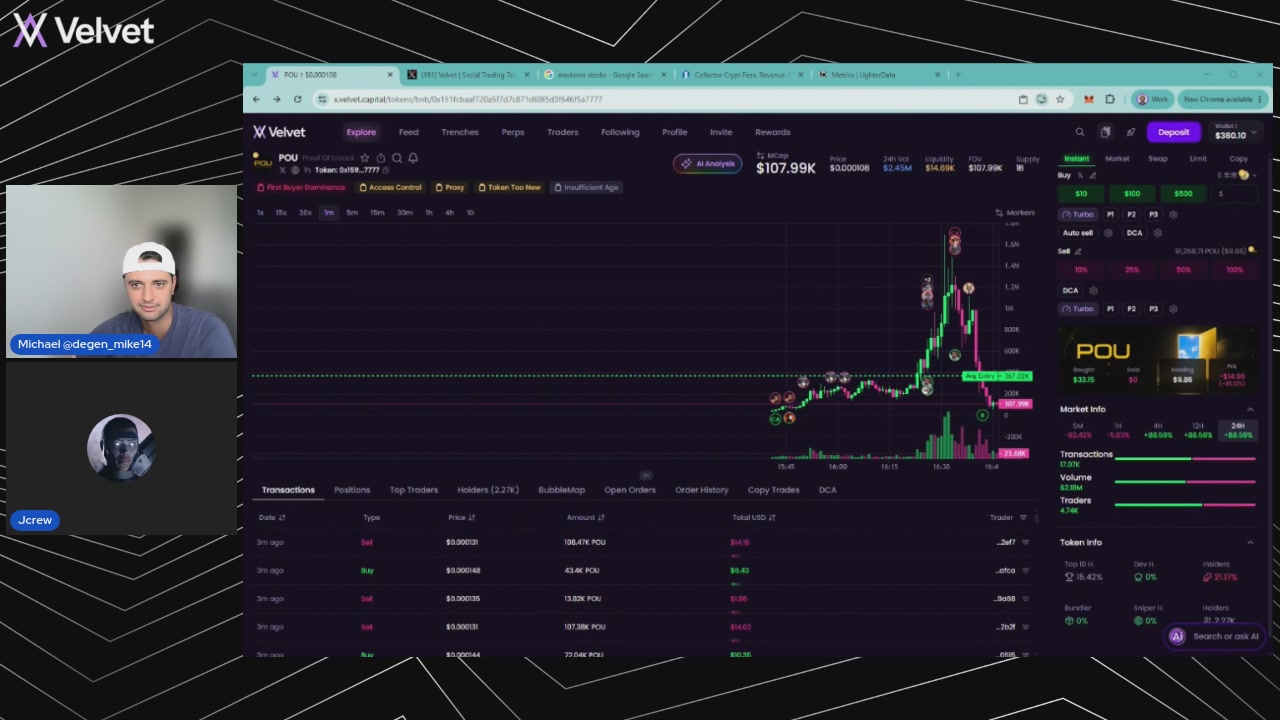The width and height of the screenshot is (1280, 720).
Task: Select the P2 buy preset
Action: (1131, 214)
